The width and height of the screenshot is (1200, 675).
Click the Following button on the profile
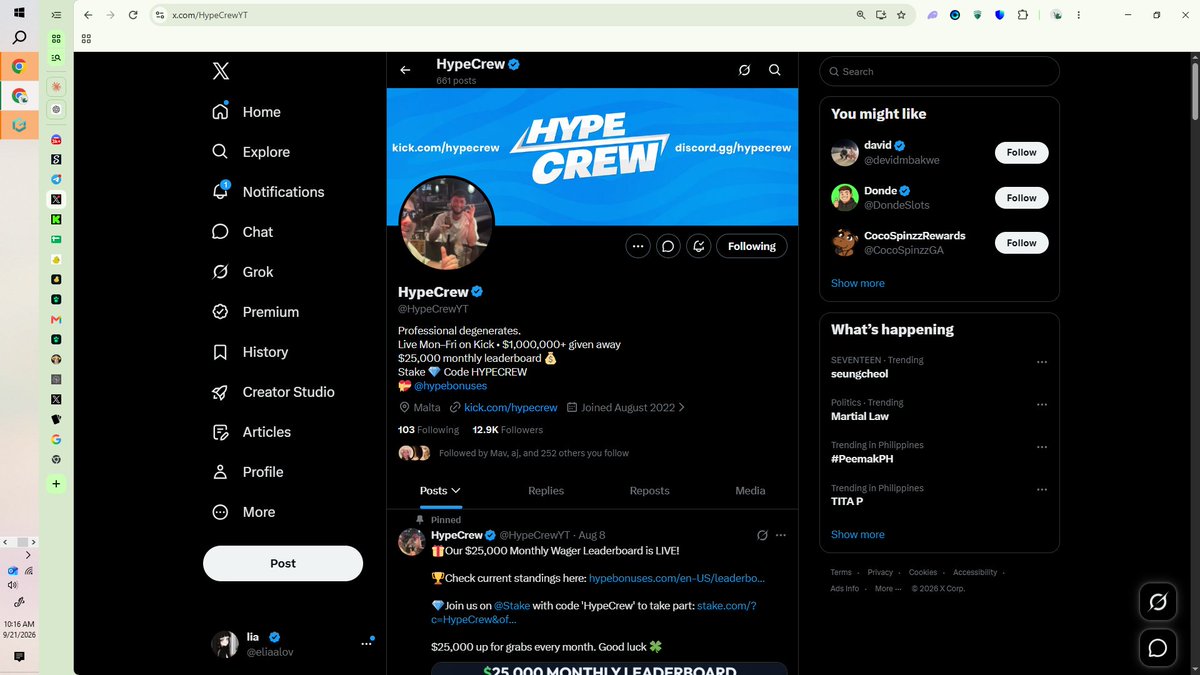click(x=752, y=246)
